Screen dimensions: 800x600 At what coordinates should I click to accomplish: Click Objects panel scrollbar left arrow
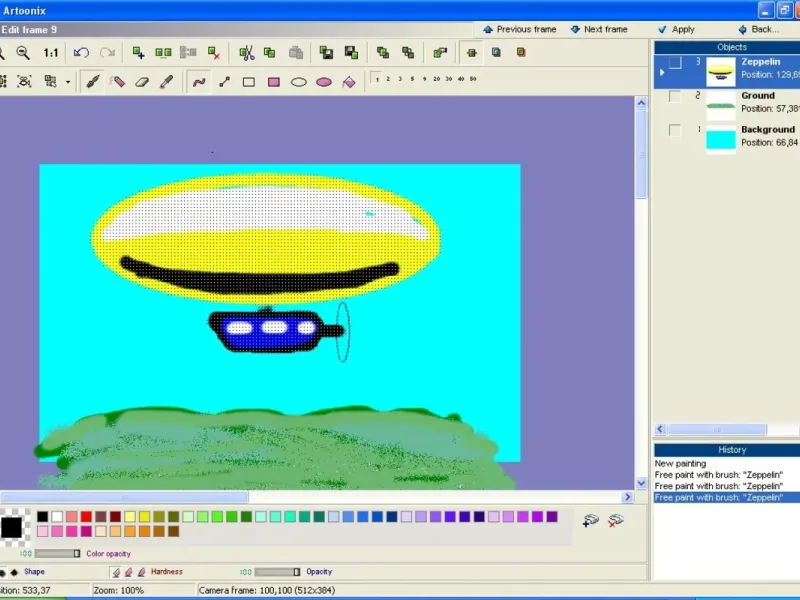[660, 430]
